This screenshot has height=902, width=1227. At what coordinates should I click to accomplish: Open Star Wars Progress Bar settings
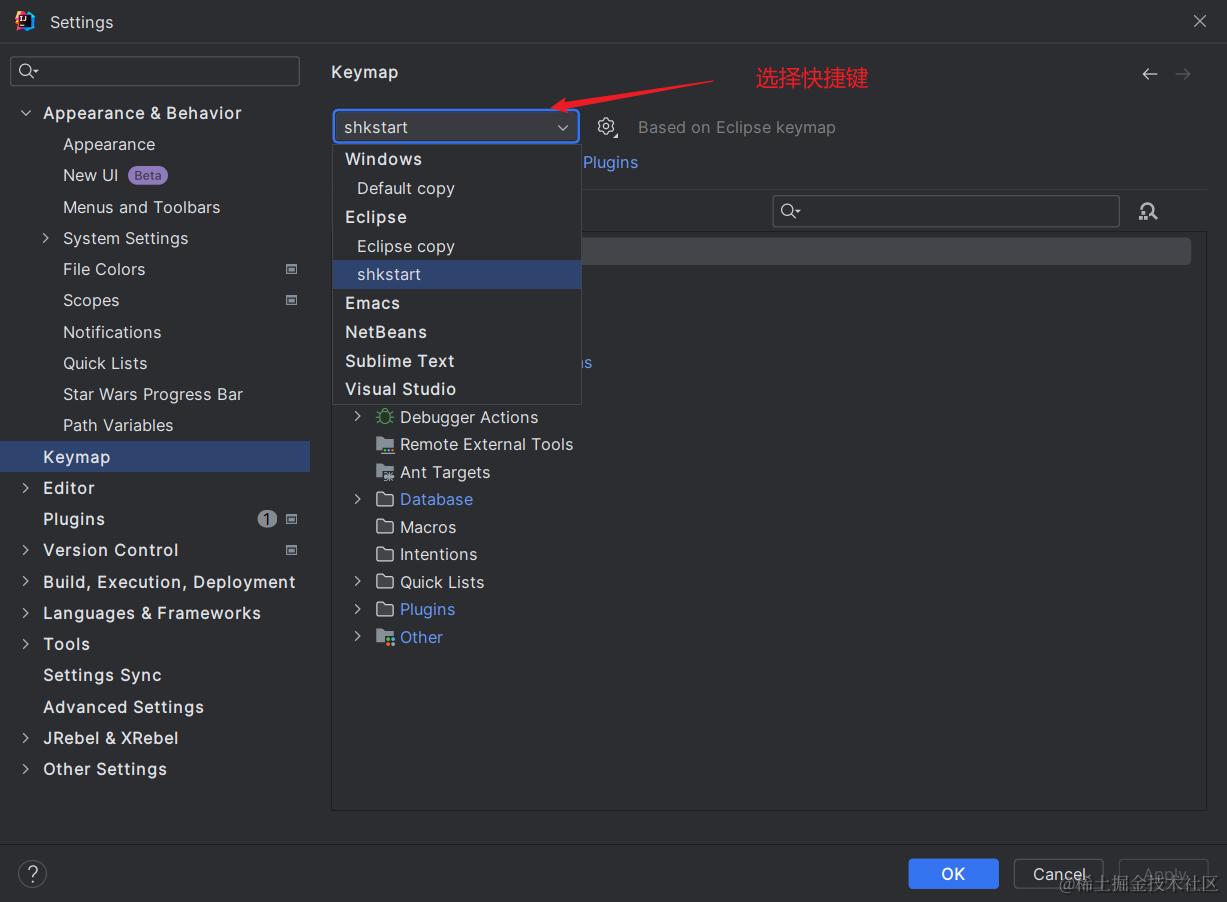pyautogui.click(x=153, y=394)
